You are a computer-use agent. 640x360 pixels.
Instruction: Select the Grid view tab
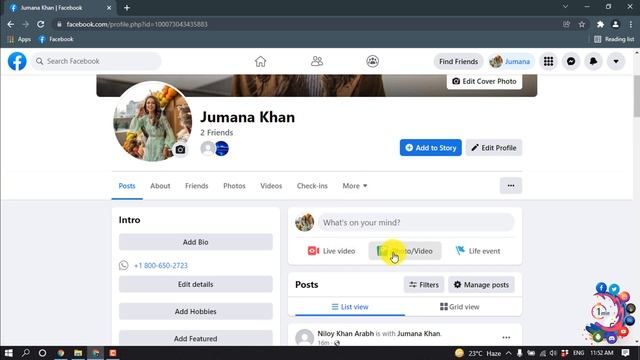[459, 307]
